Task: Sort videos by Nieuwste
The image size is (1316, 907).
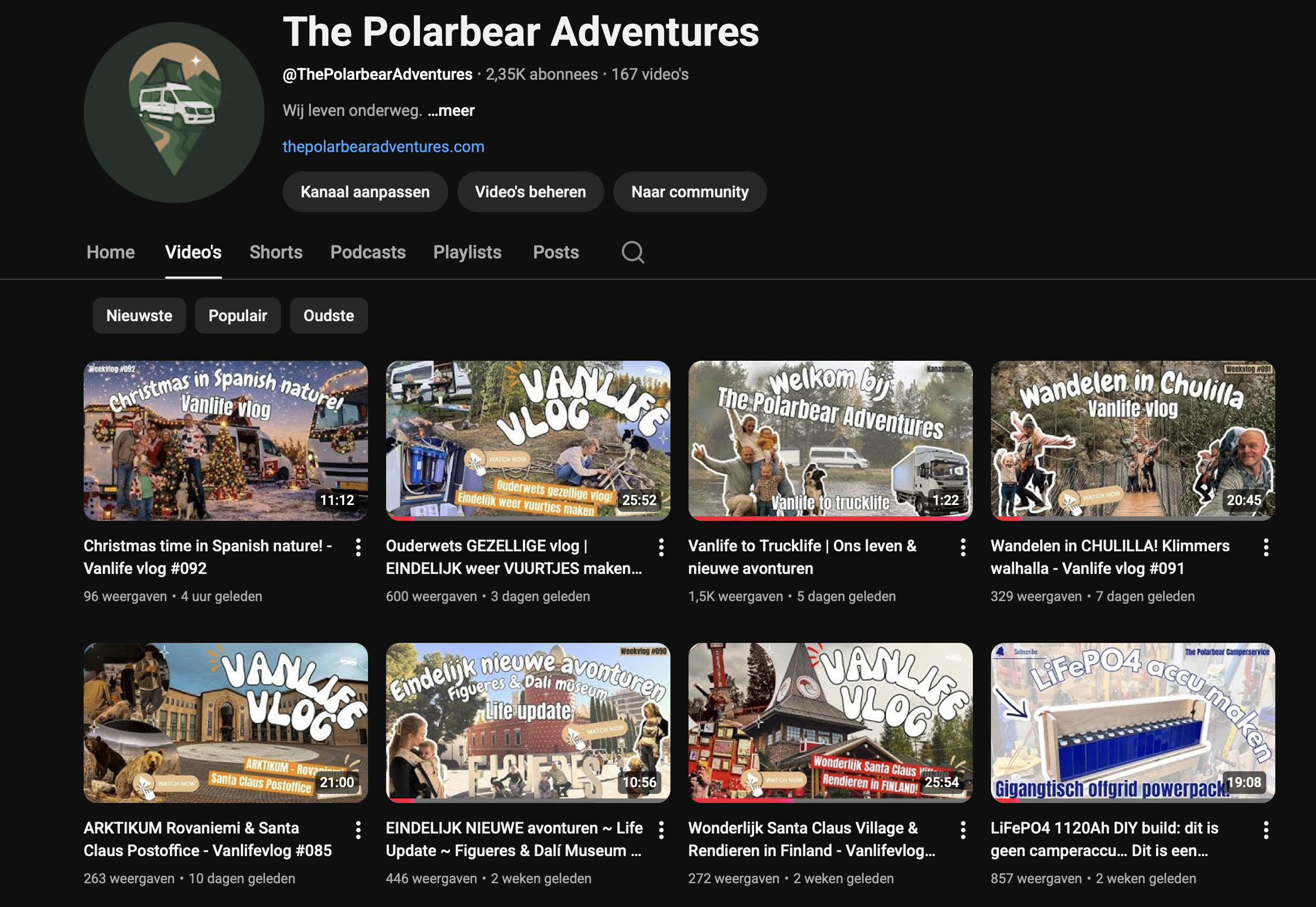Action: [139, 316]
